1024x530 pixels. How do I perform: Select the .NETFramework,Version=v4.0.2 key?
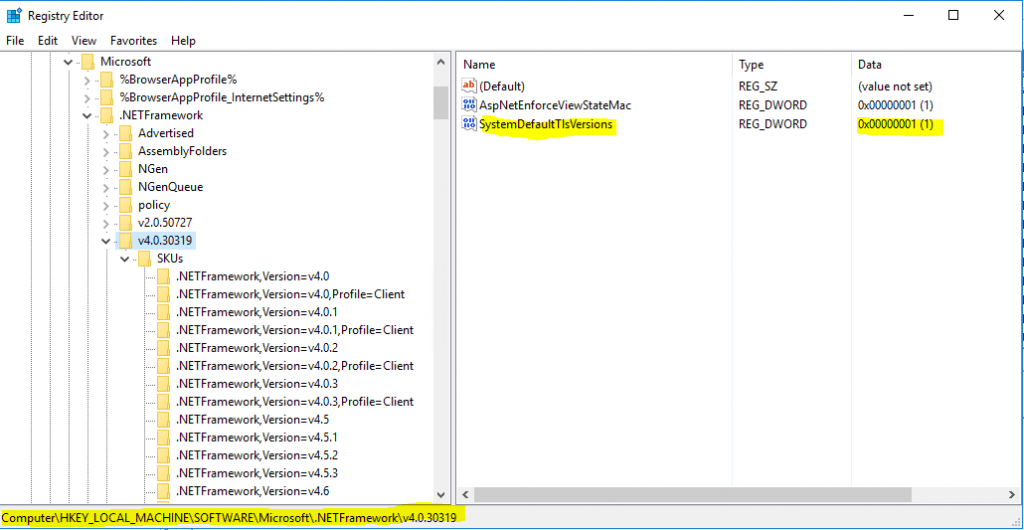coord(257,348)
